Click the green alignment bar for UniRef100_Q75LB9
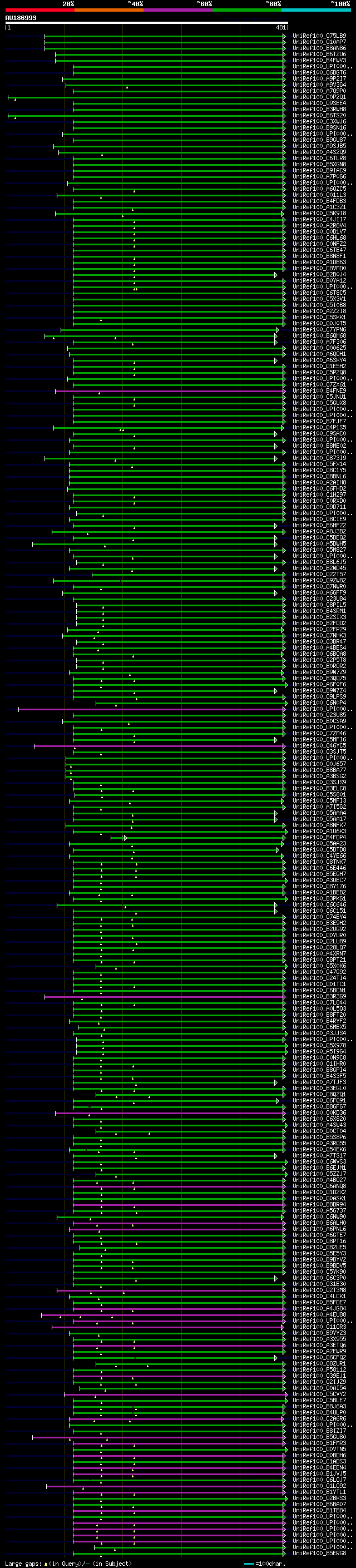Screen dimensions: 356x1568 click(164, 36)
